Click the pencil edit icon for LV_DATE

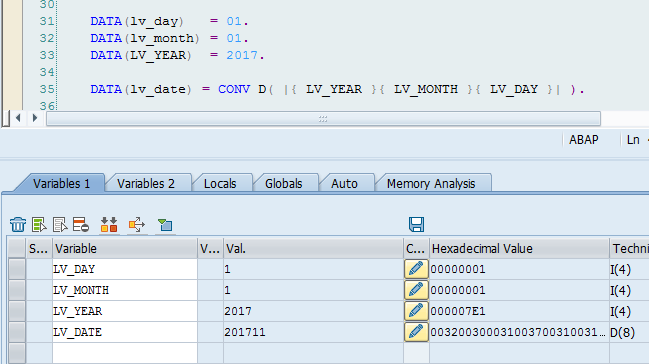tap(416, 332)
